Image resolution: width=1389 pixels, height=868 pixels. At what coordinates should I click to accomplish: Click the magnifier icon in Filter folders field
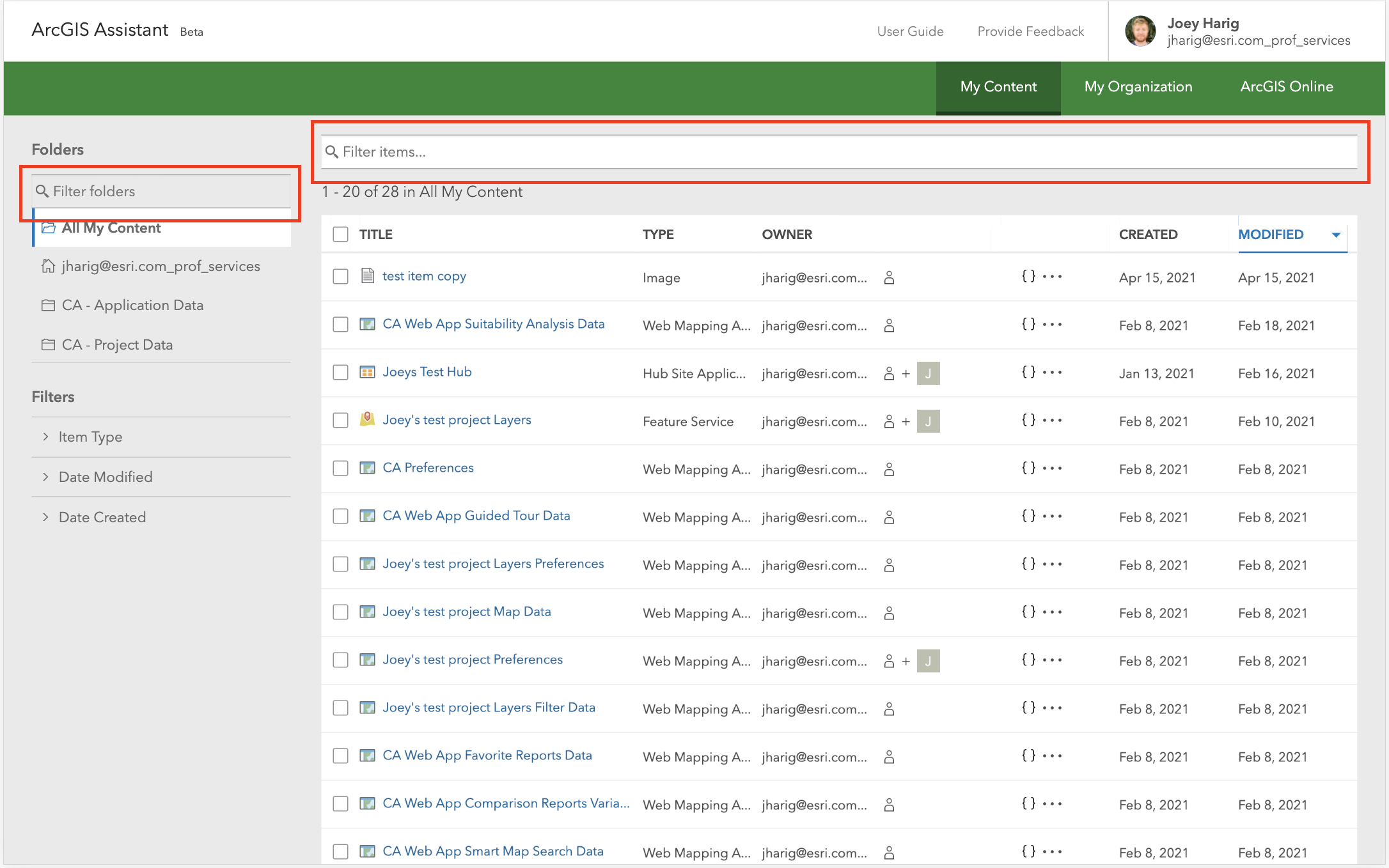[42, 191]
